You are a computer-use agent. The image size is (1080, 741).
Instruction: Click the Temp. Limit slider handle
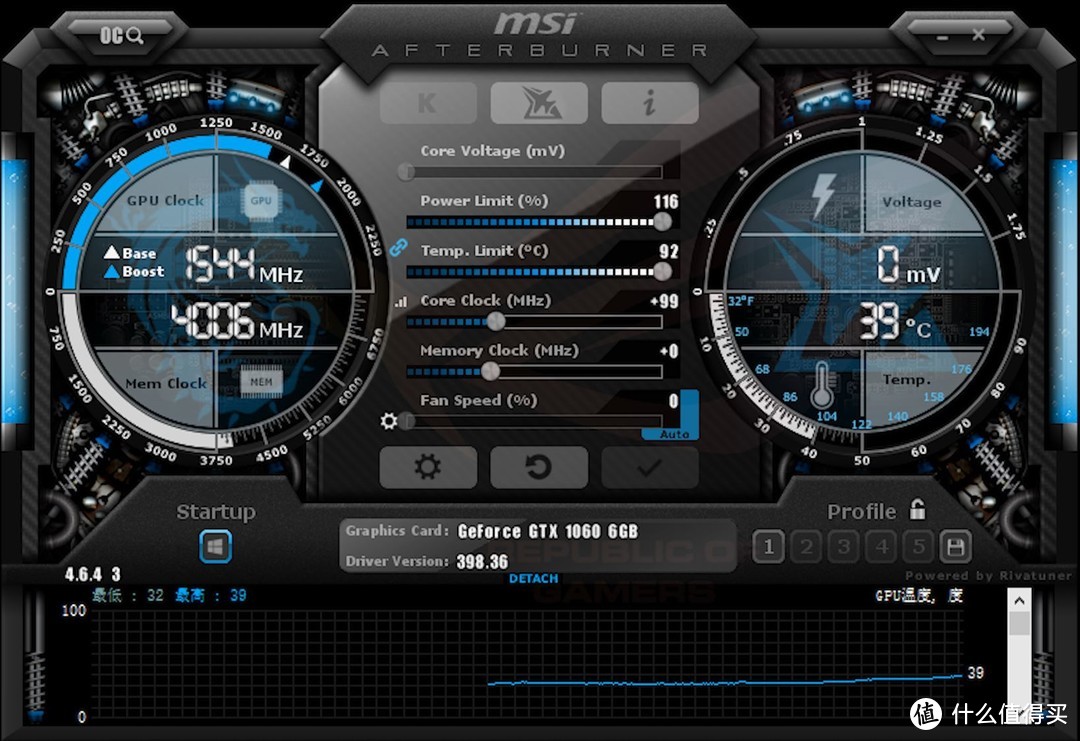662,272
